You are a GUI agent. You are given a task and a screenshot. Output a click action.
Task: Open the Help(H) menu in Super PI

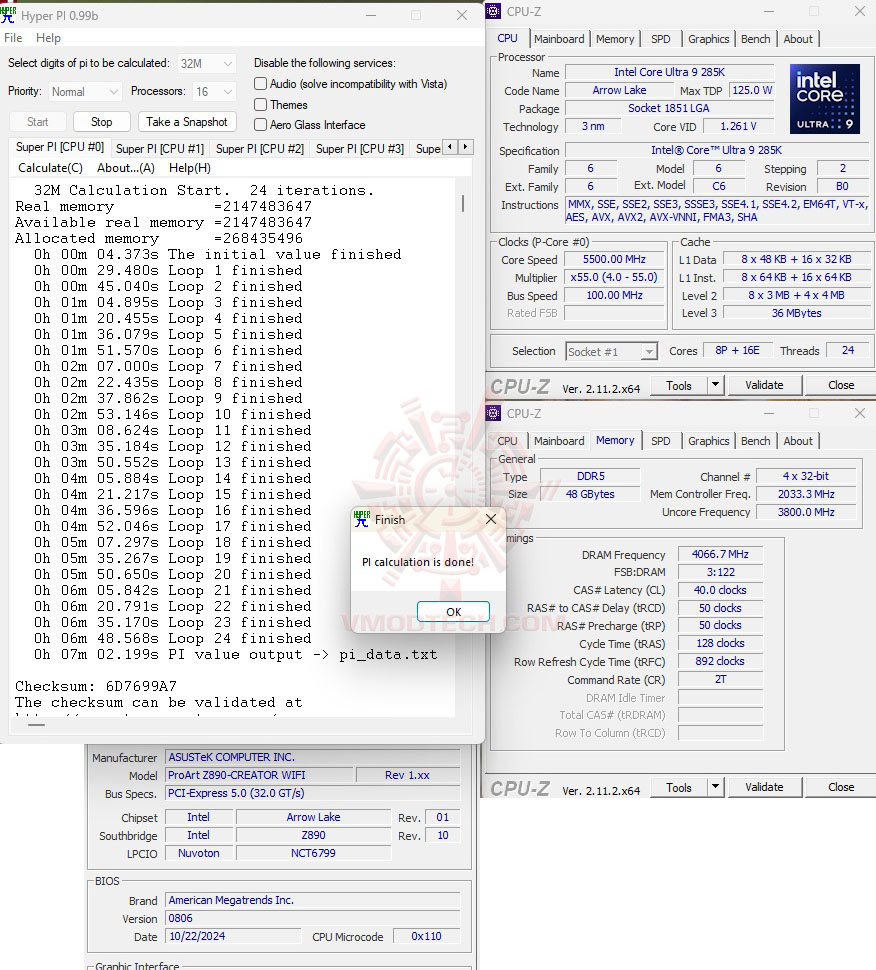click(x=189, y=168)
